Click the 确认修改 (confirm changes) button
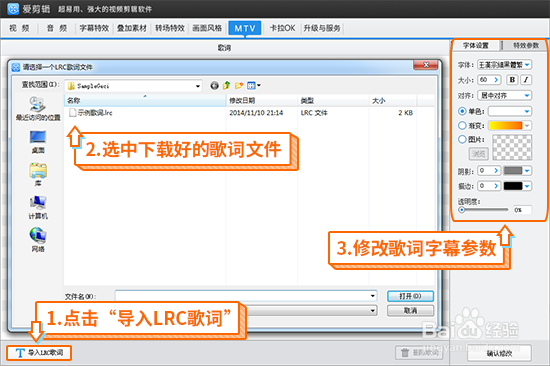Image resolution: width=550 pixels, height=366 pixels. [x=499, y=353]
